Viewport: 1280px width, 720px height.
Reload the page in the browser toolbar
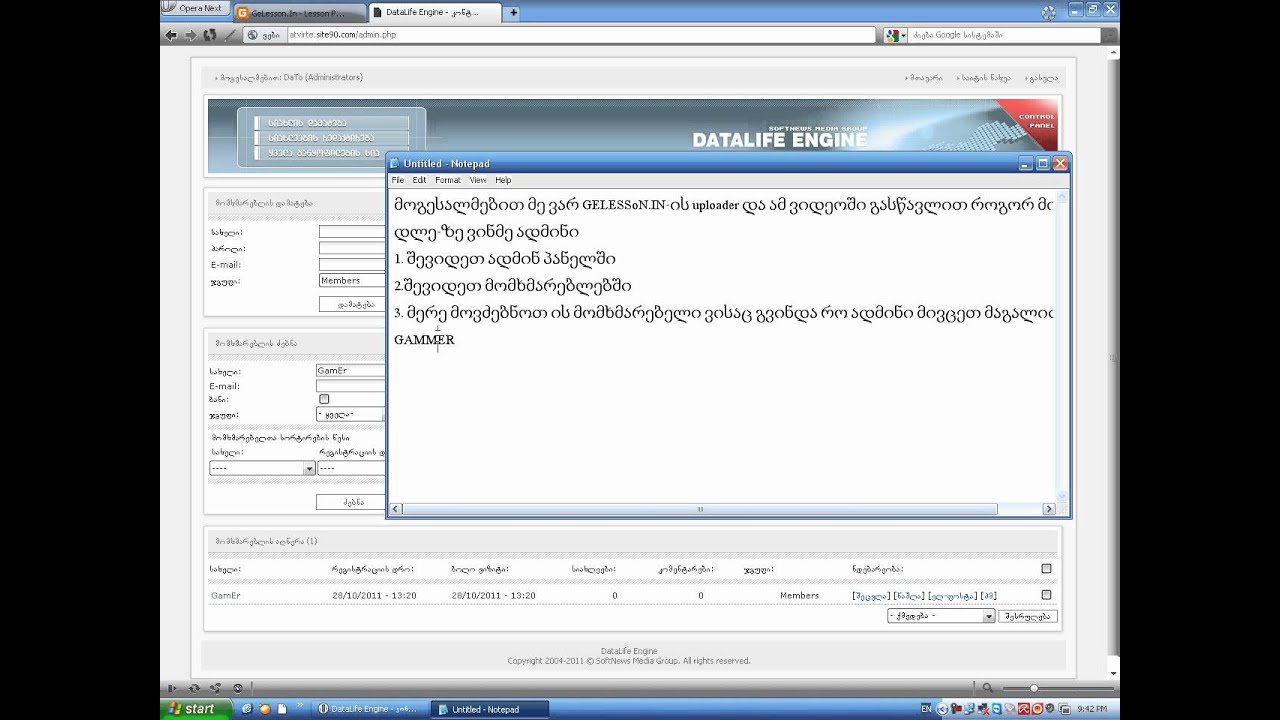click(x=209, y=35)
